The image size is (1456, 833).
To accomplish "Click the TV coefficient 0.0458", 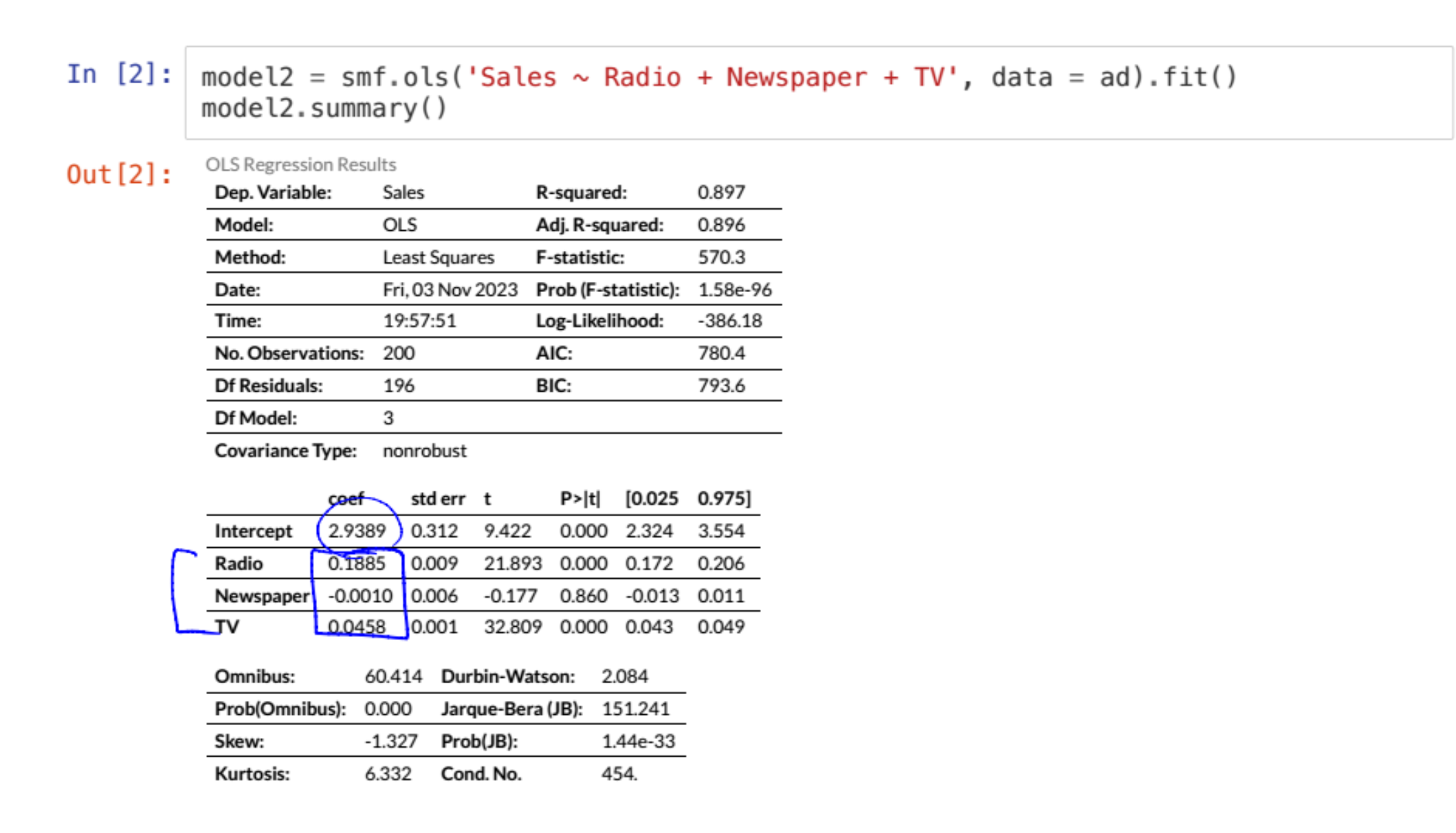I will pos(356,627).
